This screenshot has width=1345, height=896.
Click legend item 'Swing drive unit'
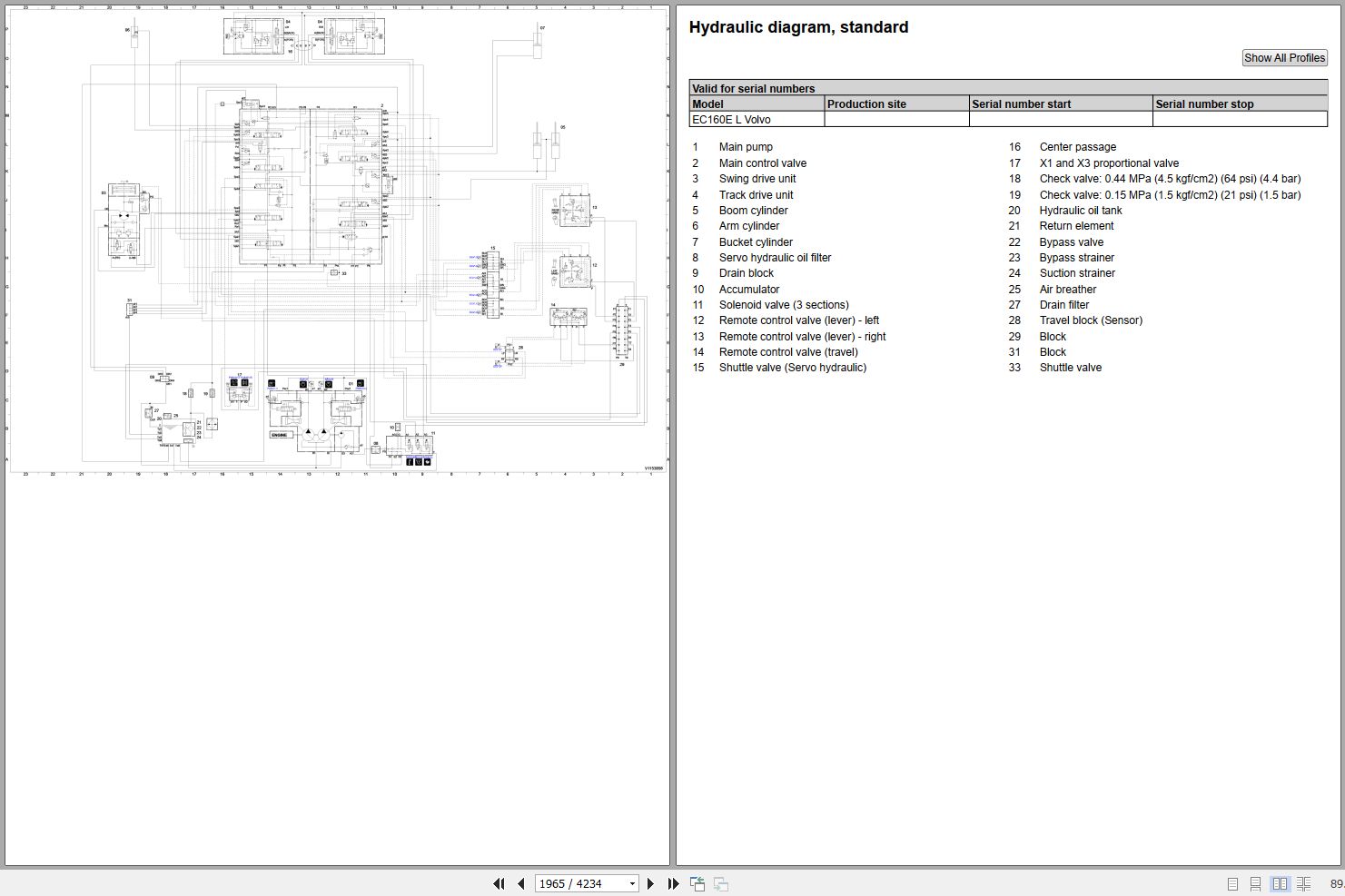[757, 179]
